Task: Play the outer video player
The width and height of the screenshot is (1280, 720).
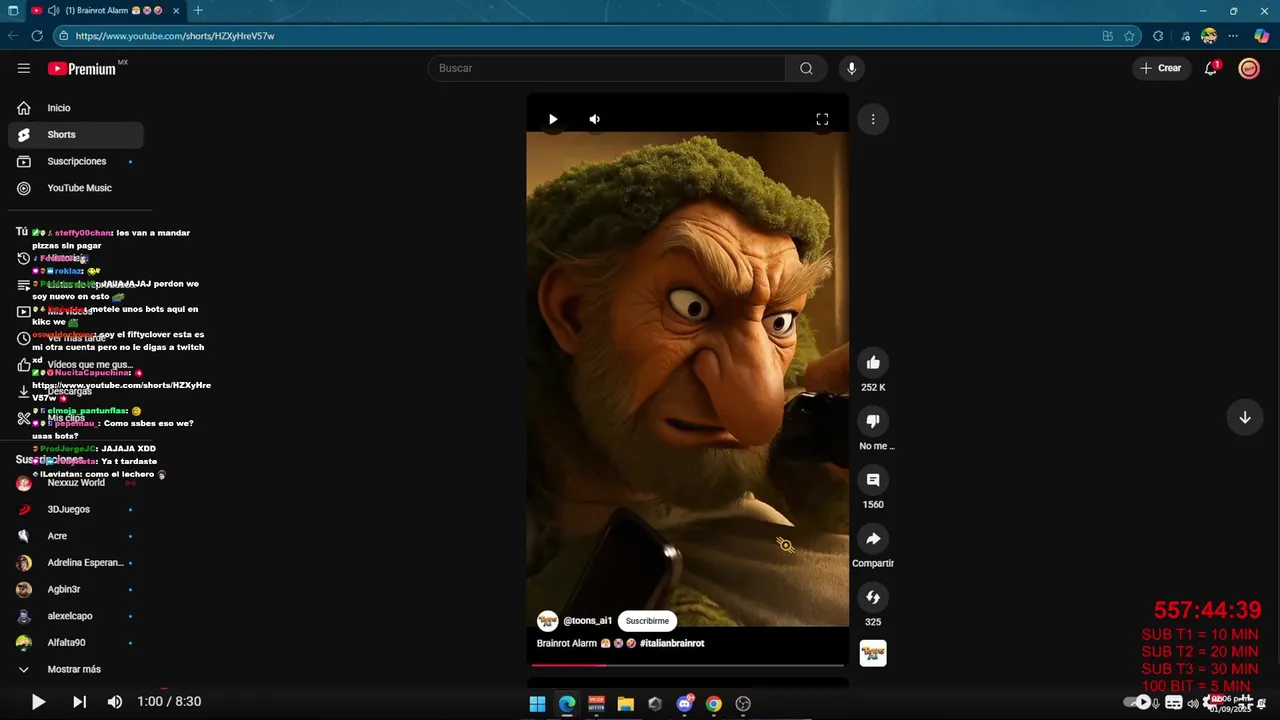Action: click(38, 702)
